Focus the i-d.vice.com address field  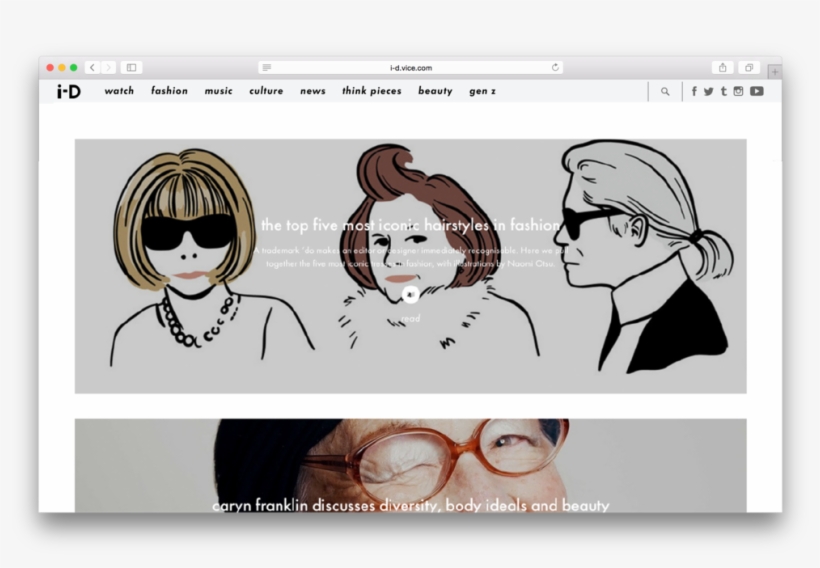click(411, 67)
